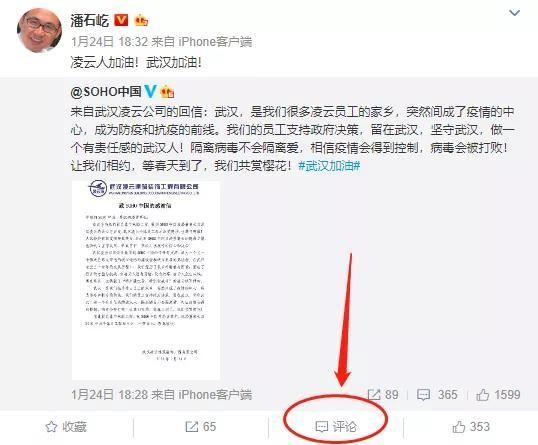Open the 评论 comment section
538x445 pixels.
point(336,427)
